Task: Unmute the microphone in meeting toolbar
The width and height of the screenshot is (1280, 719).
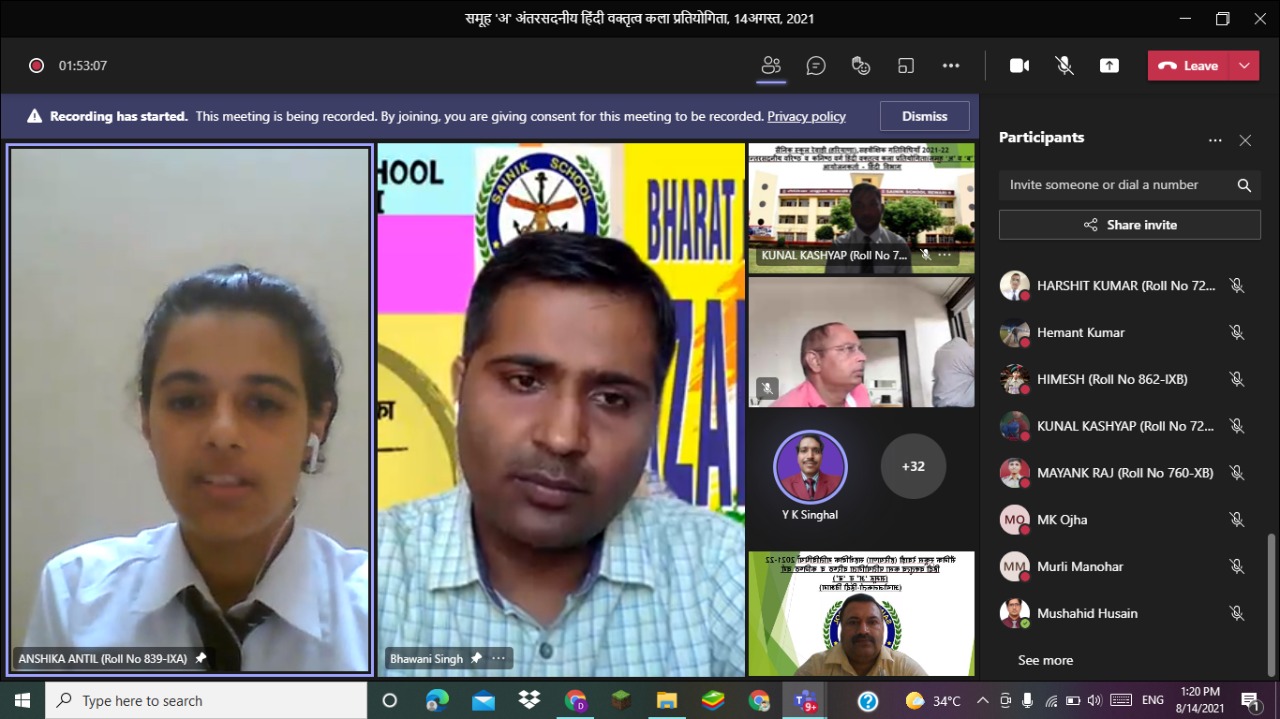Action: (x=1064, y=66)
